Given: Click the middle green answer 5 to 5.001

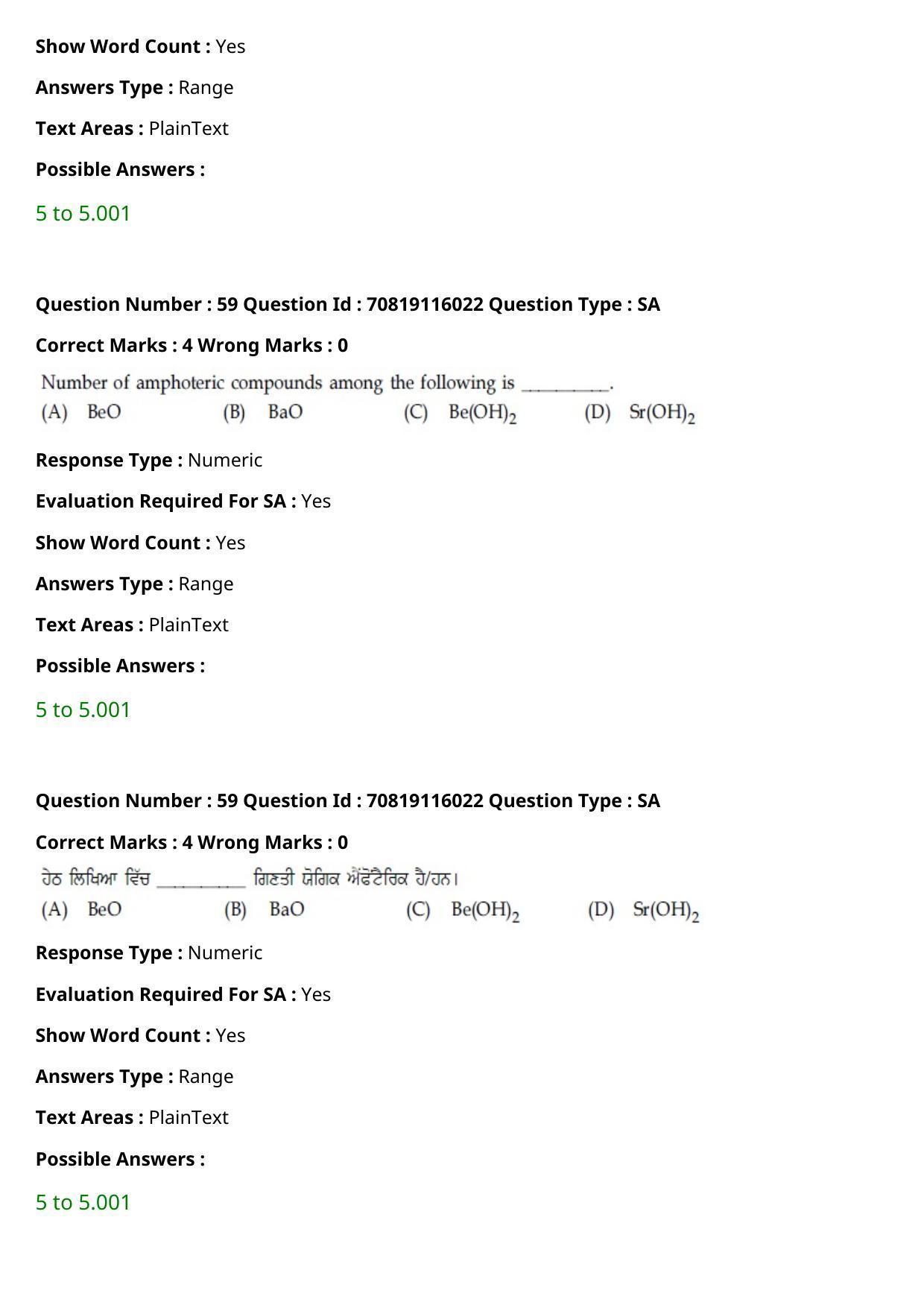Looking at the screenshot, I should pos(83,710).
